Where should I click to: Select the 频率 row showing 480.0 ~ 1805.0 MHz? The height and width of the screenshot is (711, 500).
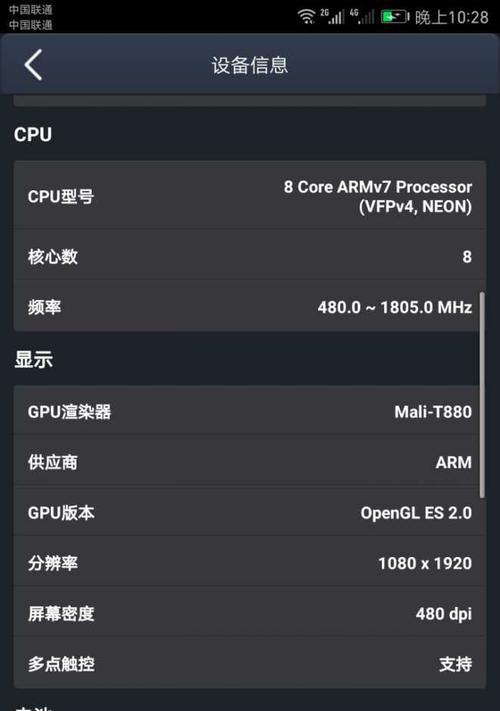(250, 307)
